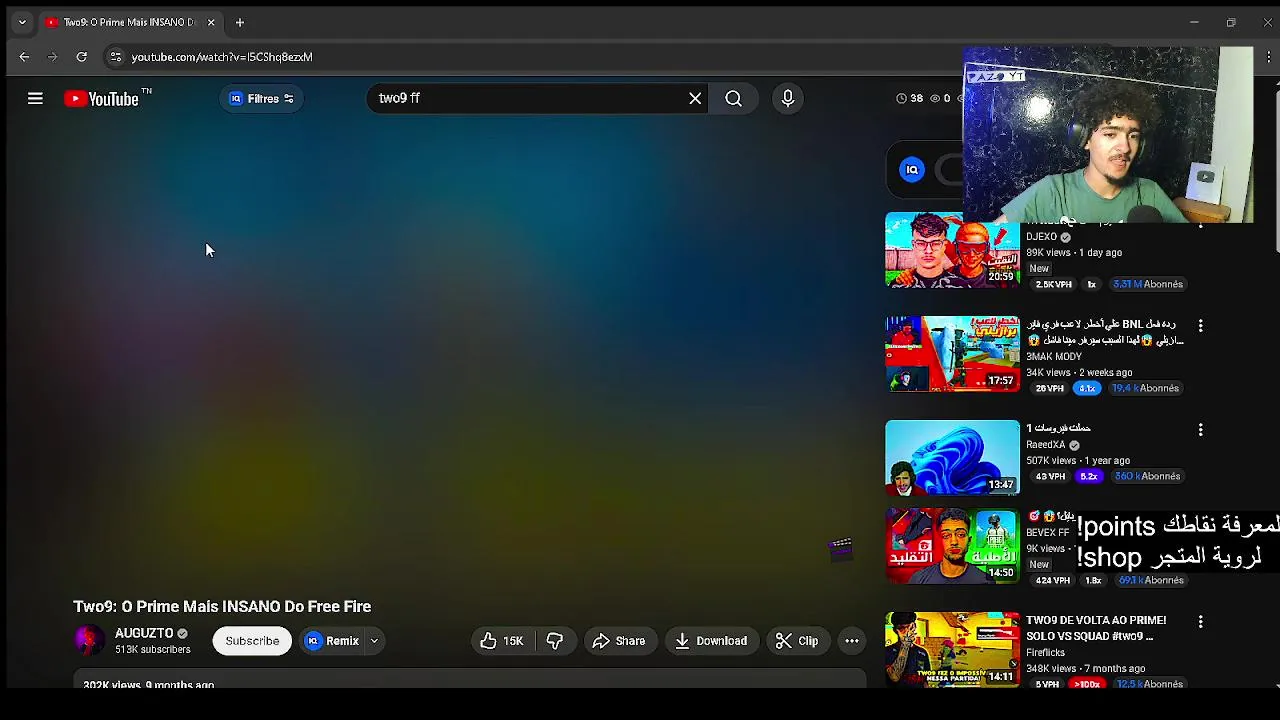
Task: Click the 15K likes count
Action: coord(513,641)
